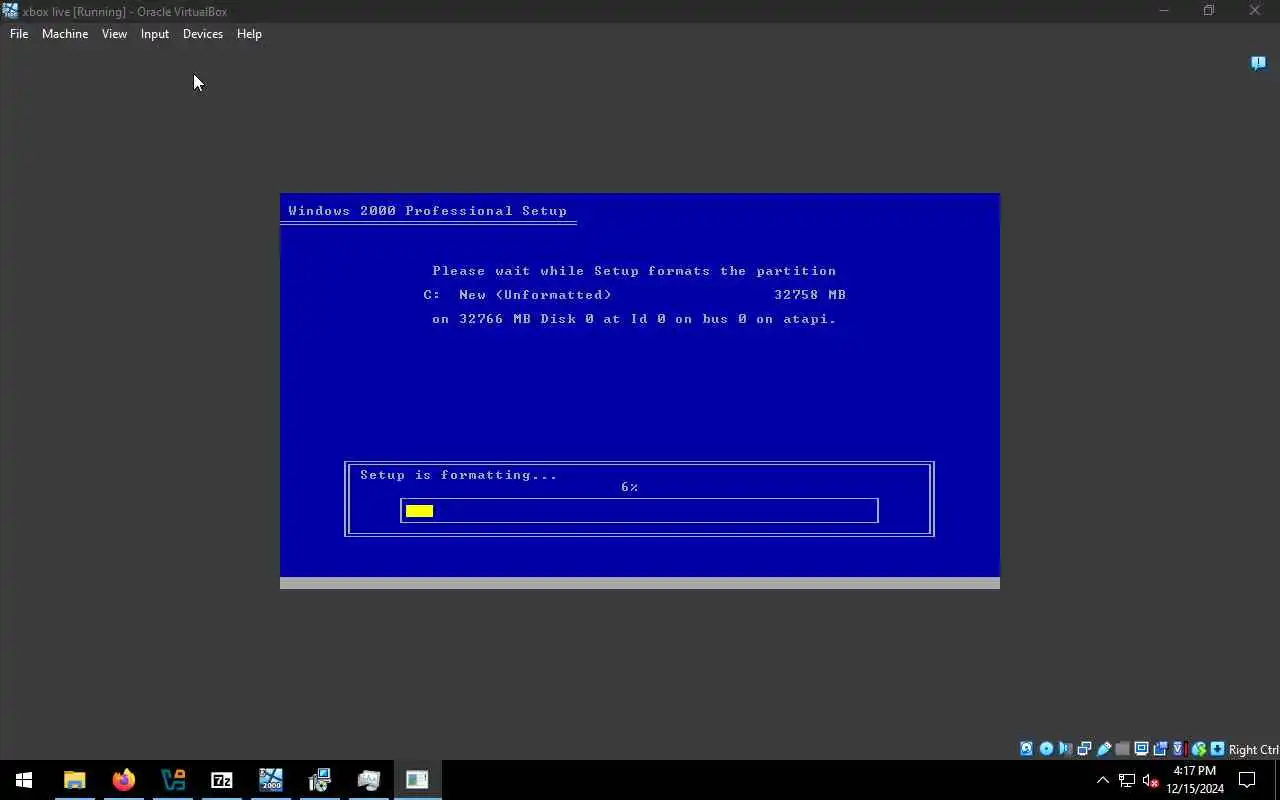Viewport: 1280px width, 800px height.
Task: Click the mouse integration status icon
Action: pos(1198,749)
